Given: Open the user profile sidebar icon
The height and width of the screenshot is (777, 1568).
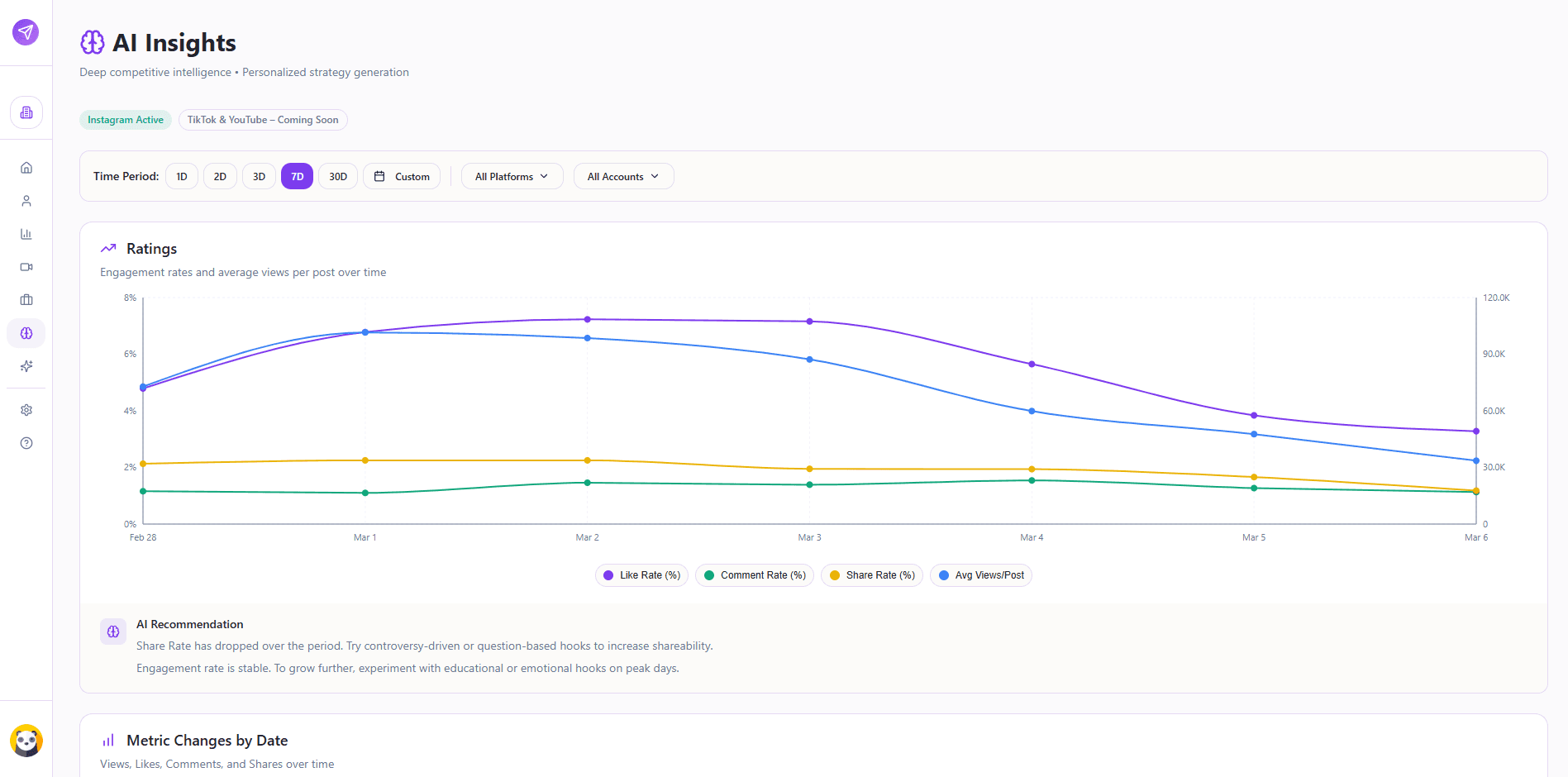Looking at the screenshot, I should [x=26, y=201].
